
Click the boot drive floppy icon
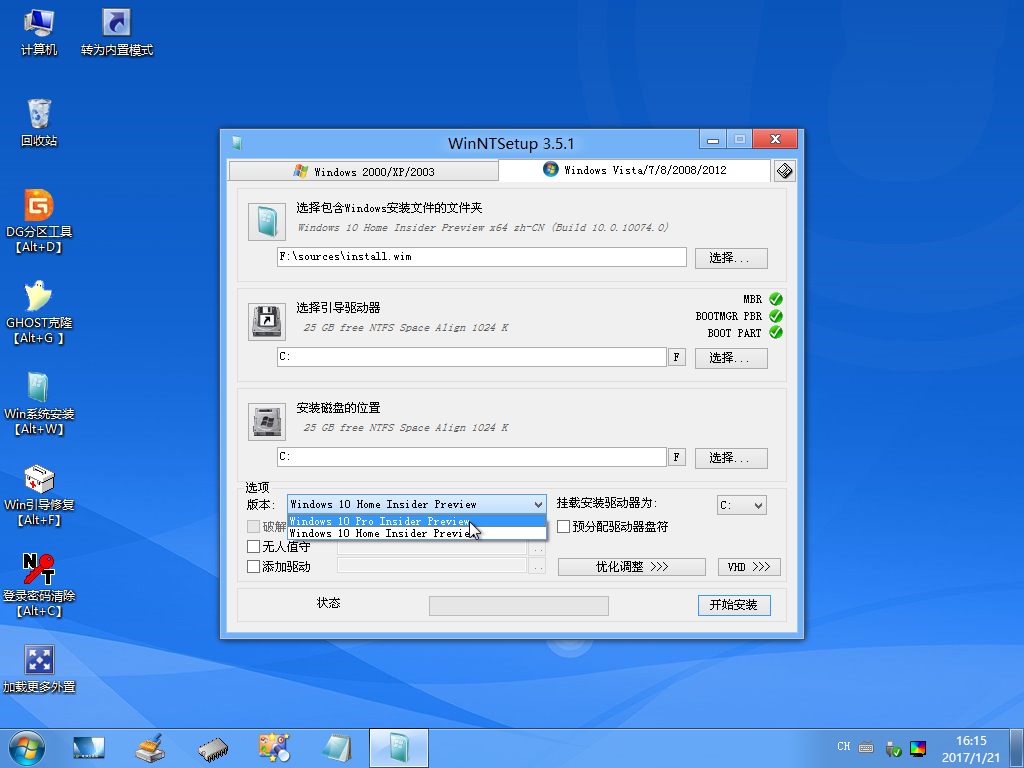pos(266,321)
